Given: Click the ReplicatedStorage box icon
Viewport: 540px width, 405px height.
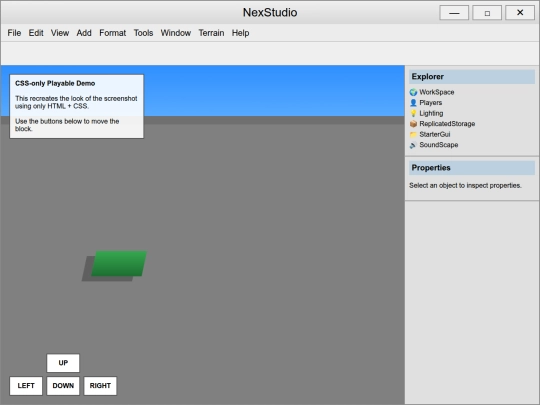Looking at the screenshot, I should [x=413, y=124].
